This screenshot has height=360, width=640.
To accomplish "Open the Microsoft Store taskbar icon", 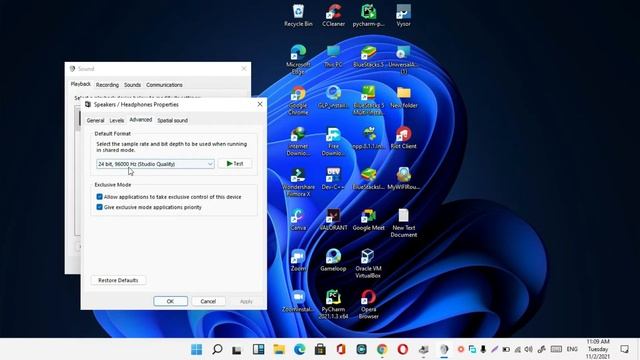I will [320, 349].
